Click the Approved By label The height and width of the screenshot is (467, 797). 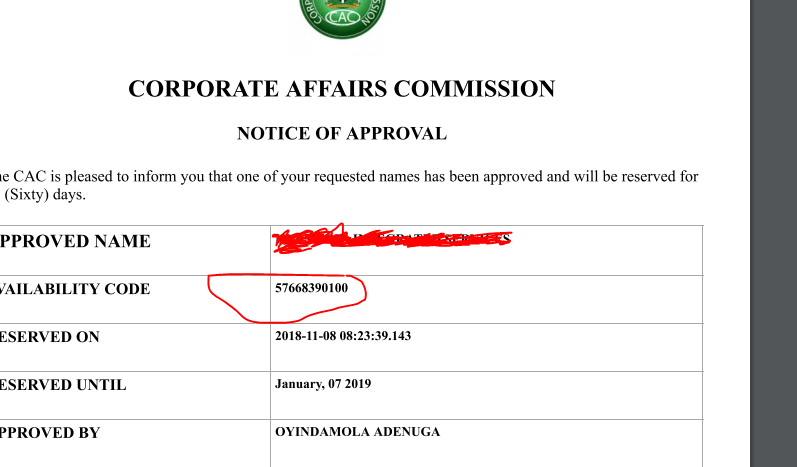click(50, 432)
